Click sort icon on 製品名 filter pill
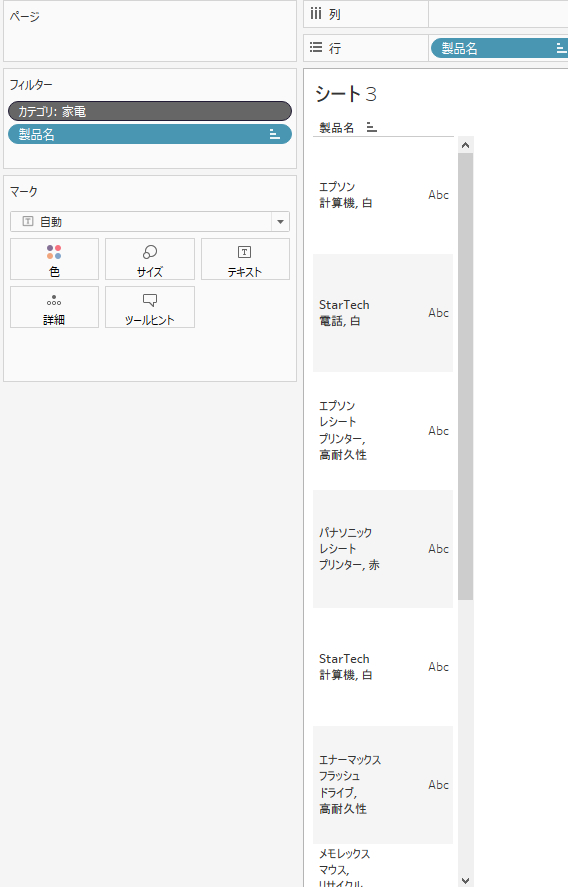Image resolution: width=568 pixels, height=887 pixels. coord(274,134)
